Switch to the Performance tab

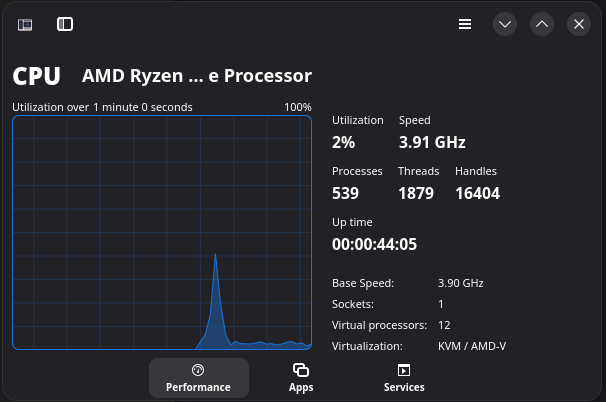coord(199,378)
